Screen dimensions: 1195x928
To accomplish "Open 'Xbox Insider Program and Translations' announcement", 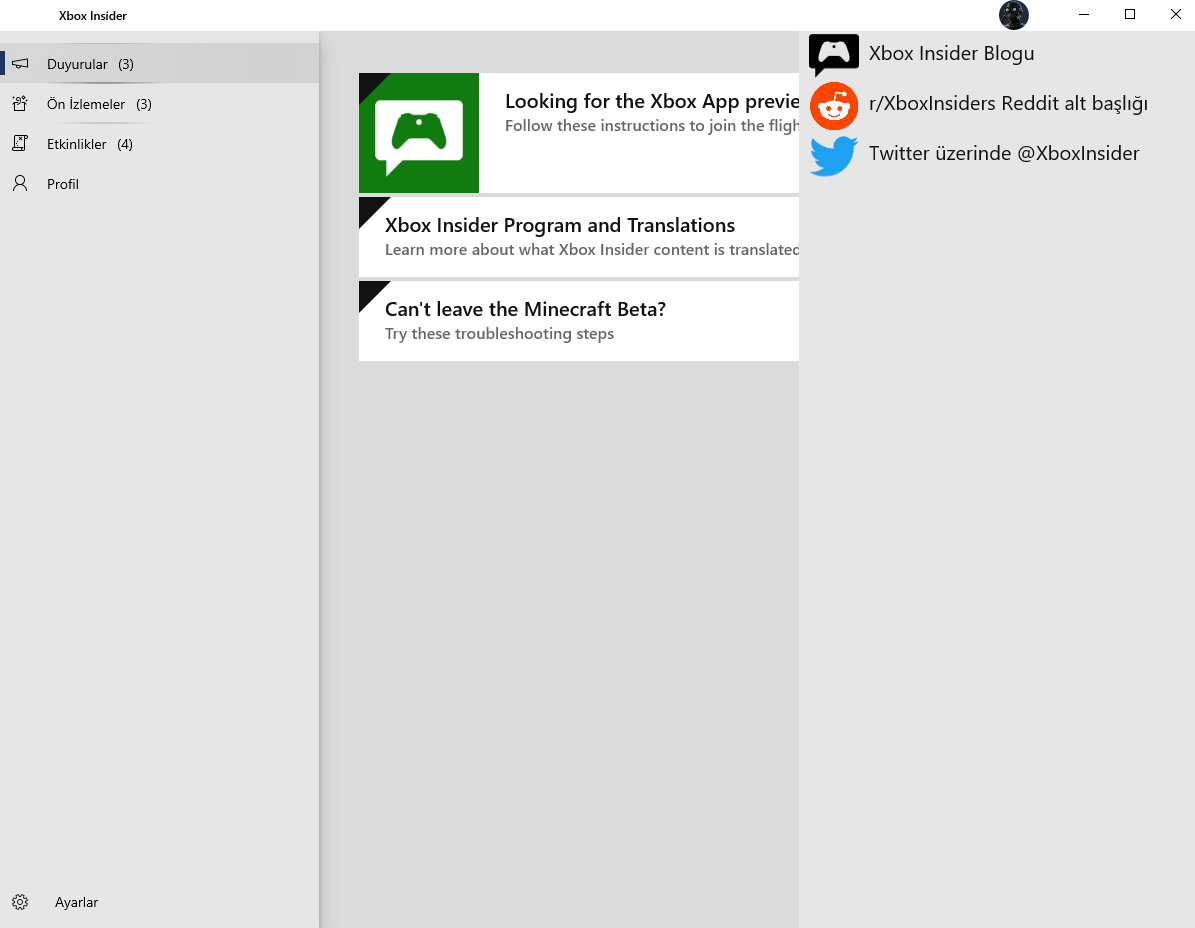I will pyautogui.click(x=578, y=237).
